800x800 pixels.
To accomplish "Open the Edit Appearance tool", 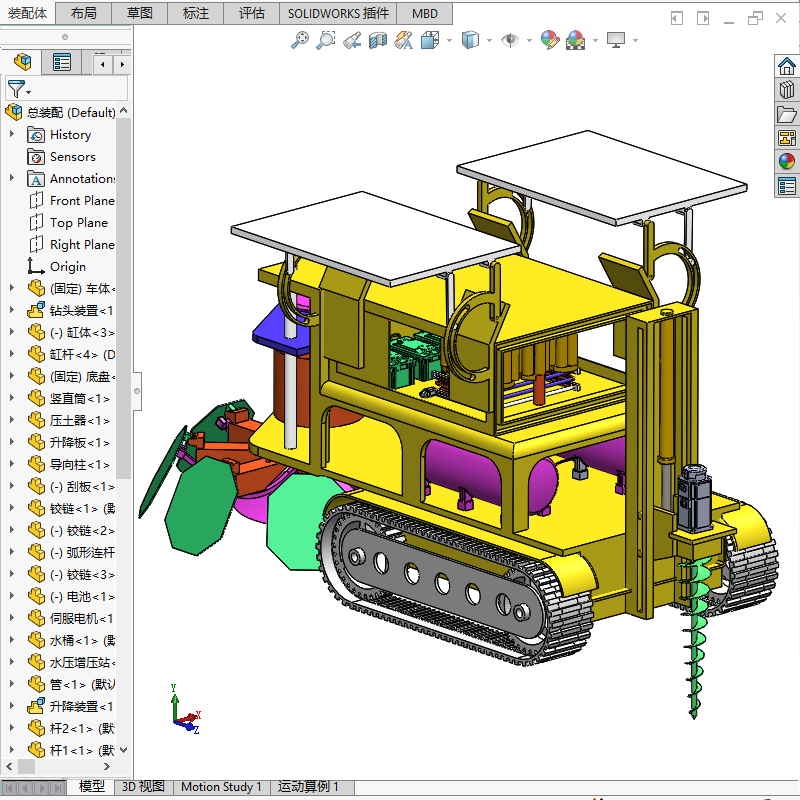I will (x=549, y=40).
